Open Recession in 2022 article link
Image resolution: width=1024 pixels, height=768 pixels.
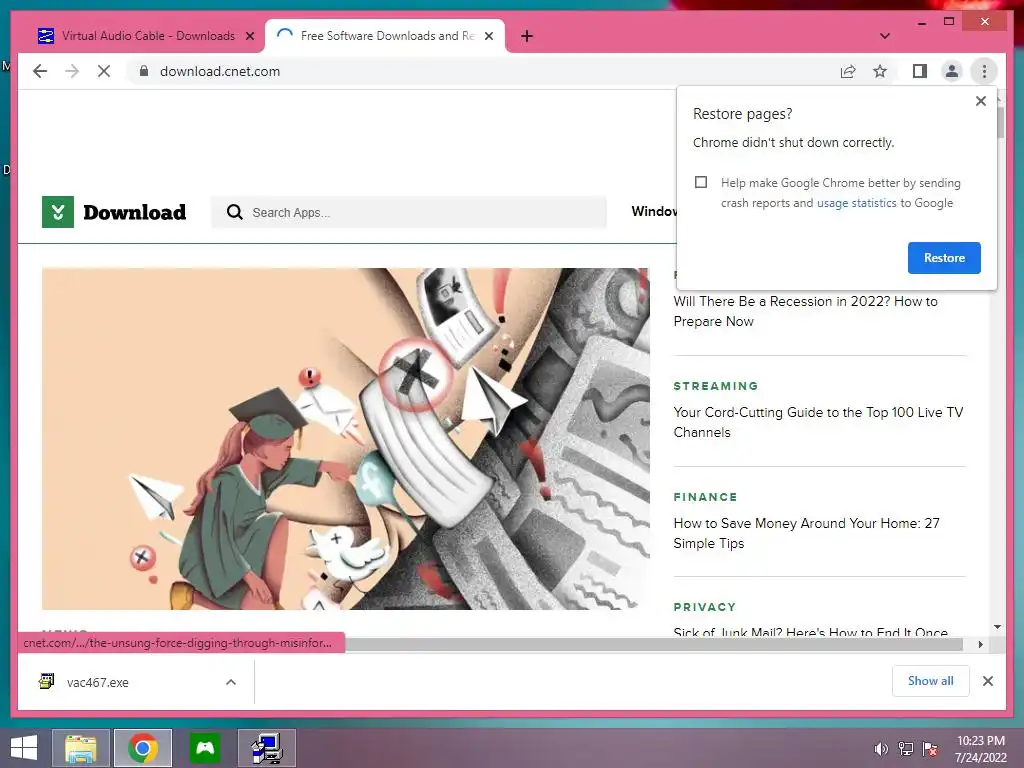pos(805,311)
